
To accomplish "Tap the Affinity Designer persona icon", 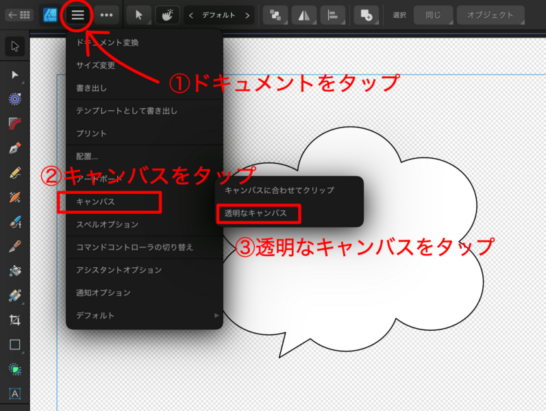I will (50, 15).
